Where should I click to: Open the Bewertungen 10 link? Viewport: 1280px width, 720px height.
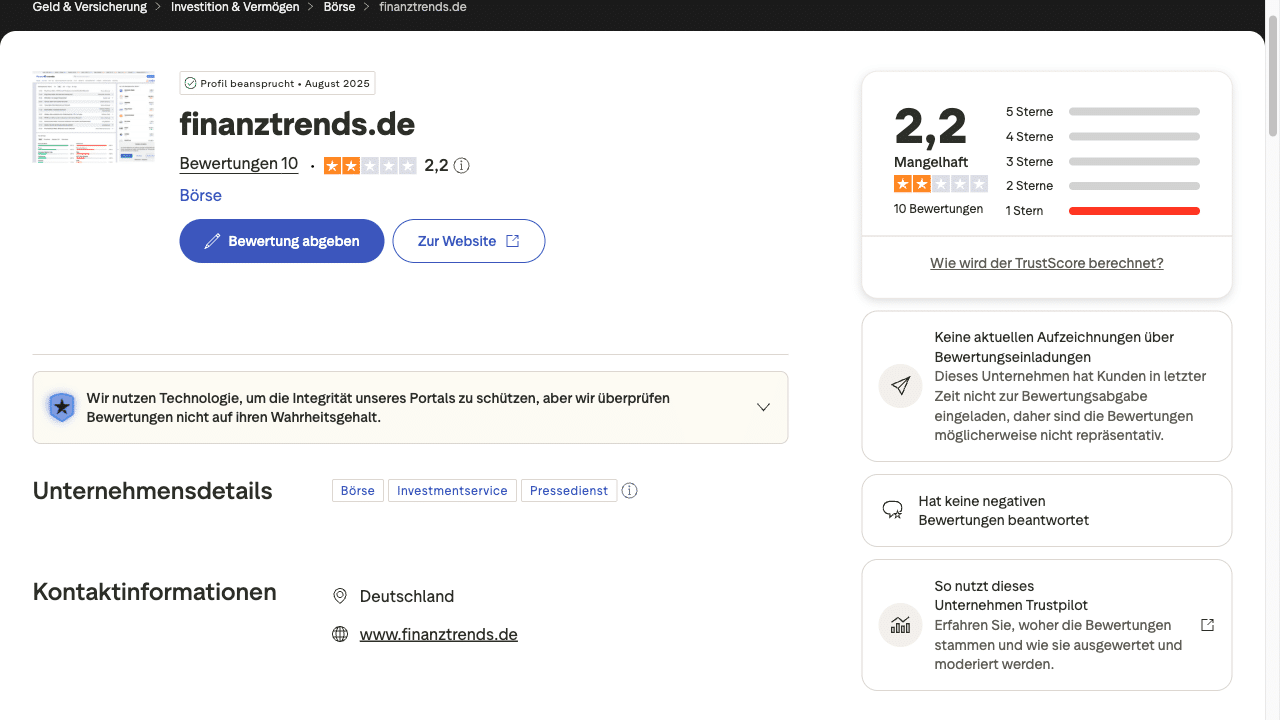pyautogui.click(x=239, y=164)
